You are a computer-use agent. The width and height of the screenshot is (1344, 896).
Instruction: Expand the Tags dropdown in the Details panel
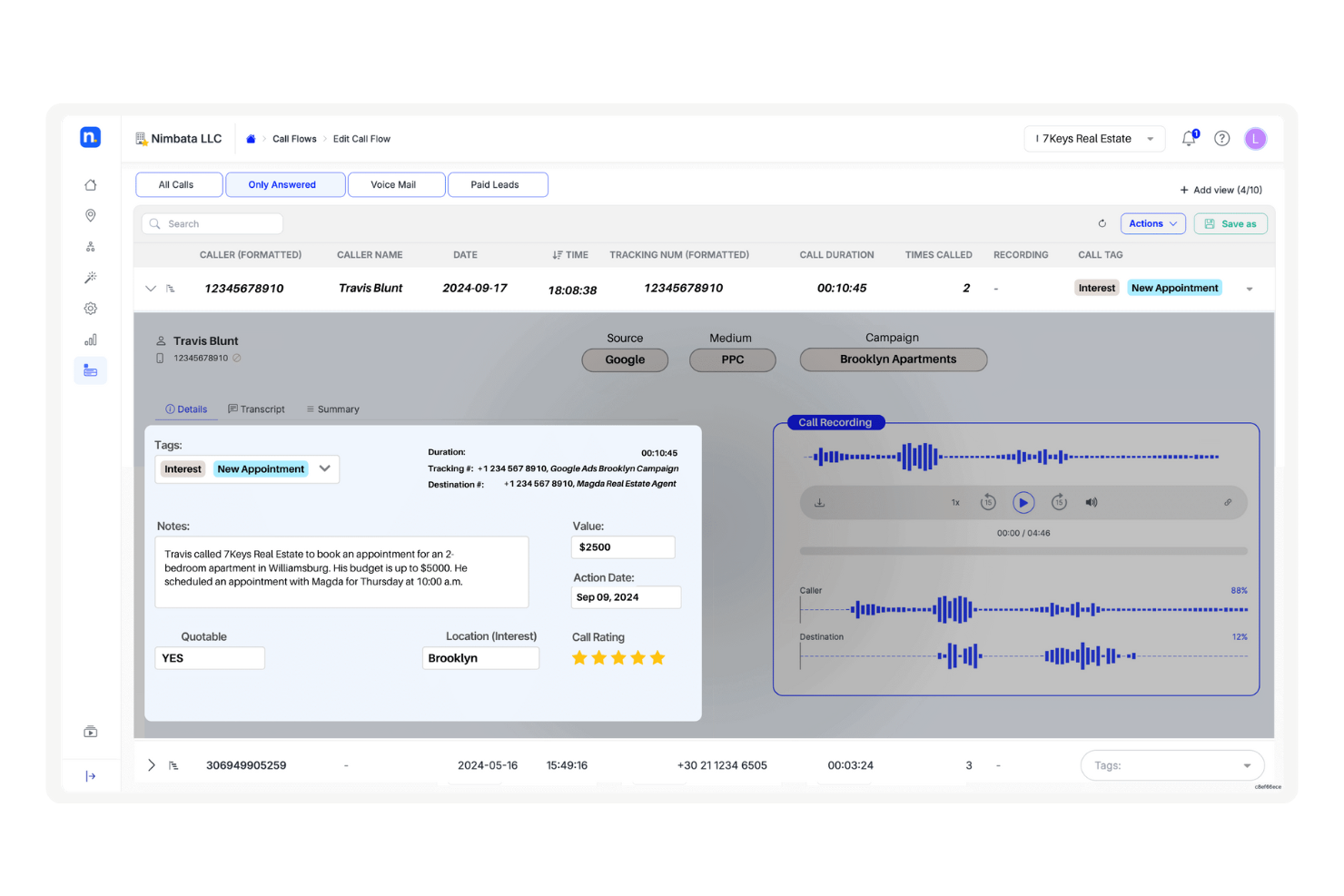point(325,468)
